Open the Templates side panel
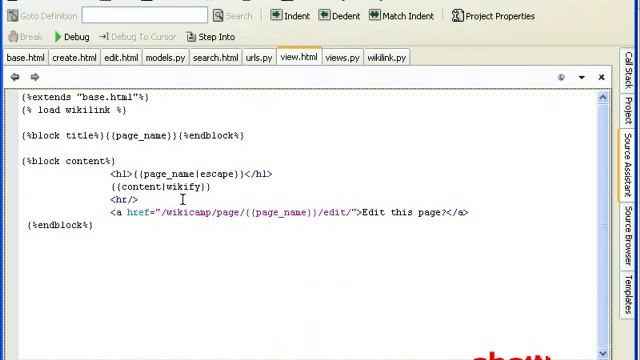Image resolution: width=640 pixels, height=360 pixels. [x=628, y=294]
